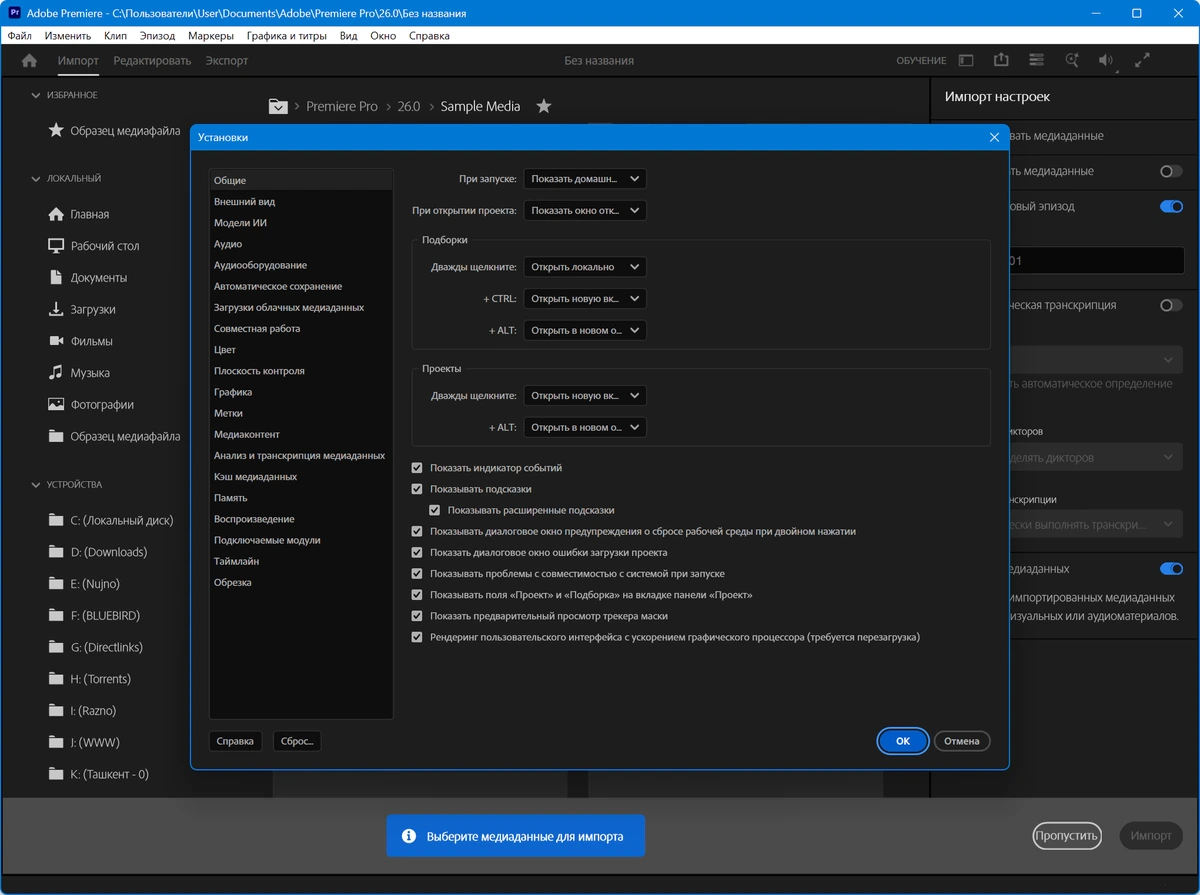Open Проекты + ALT dropdown
1200x895 pixels.
tap(585, 427)
